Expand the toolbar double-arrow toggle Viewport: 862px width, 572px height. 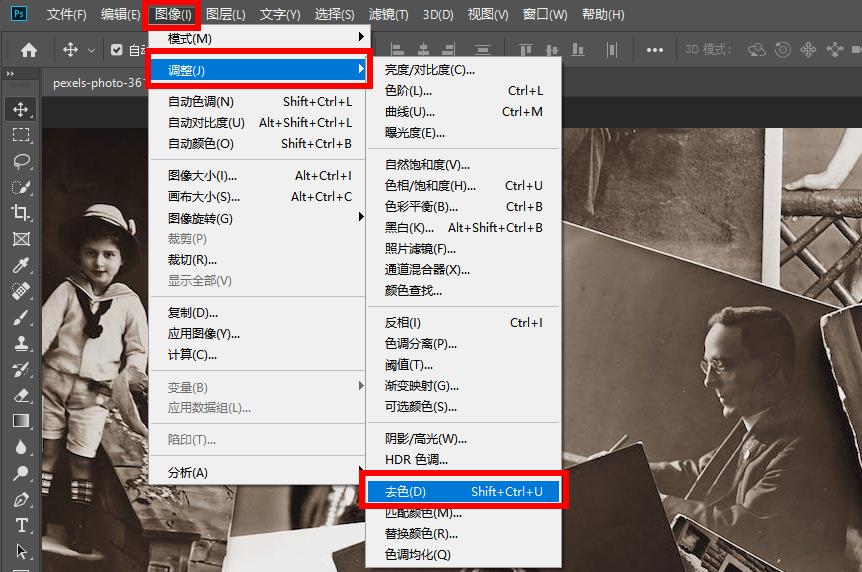click(10, 73)
